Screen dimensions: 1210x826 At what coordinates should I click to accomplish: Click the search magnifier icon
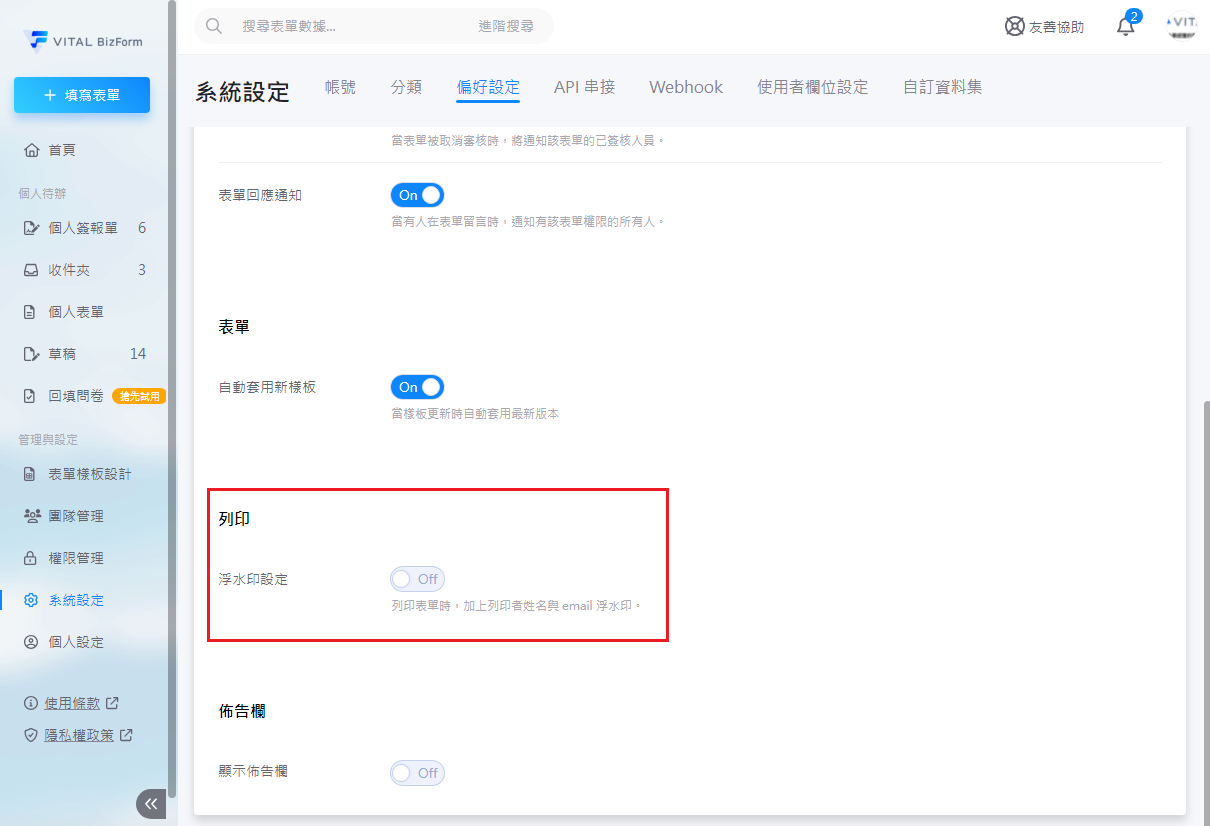point(213,26)
